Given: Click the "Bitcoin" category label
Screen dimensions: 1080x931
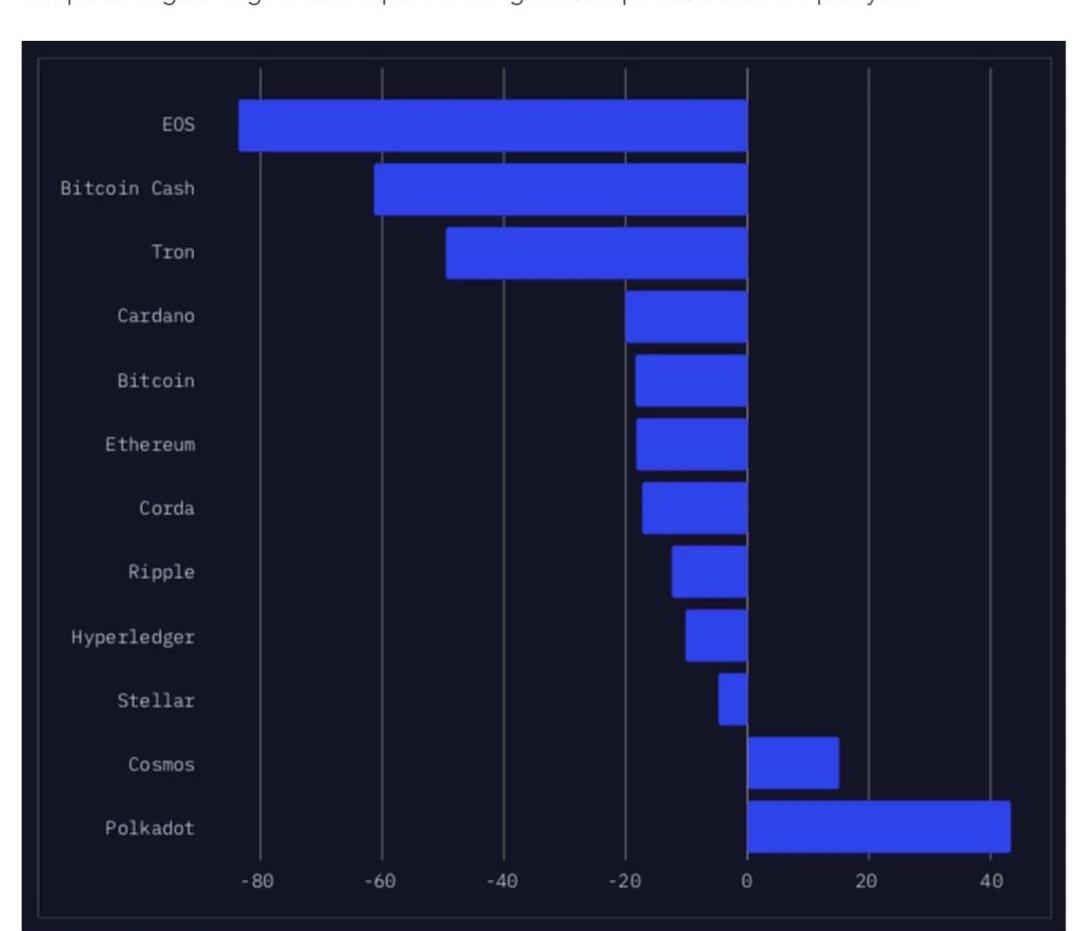Looking at the screenshot, I should (x=156, y=381).
